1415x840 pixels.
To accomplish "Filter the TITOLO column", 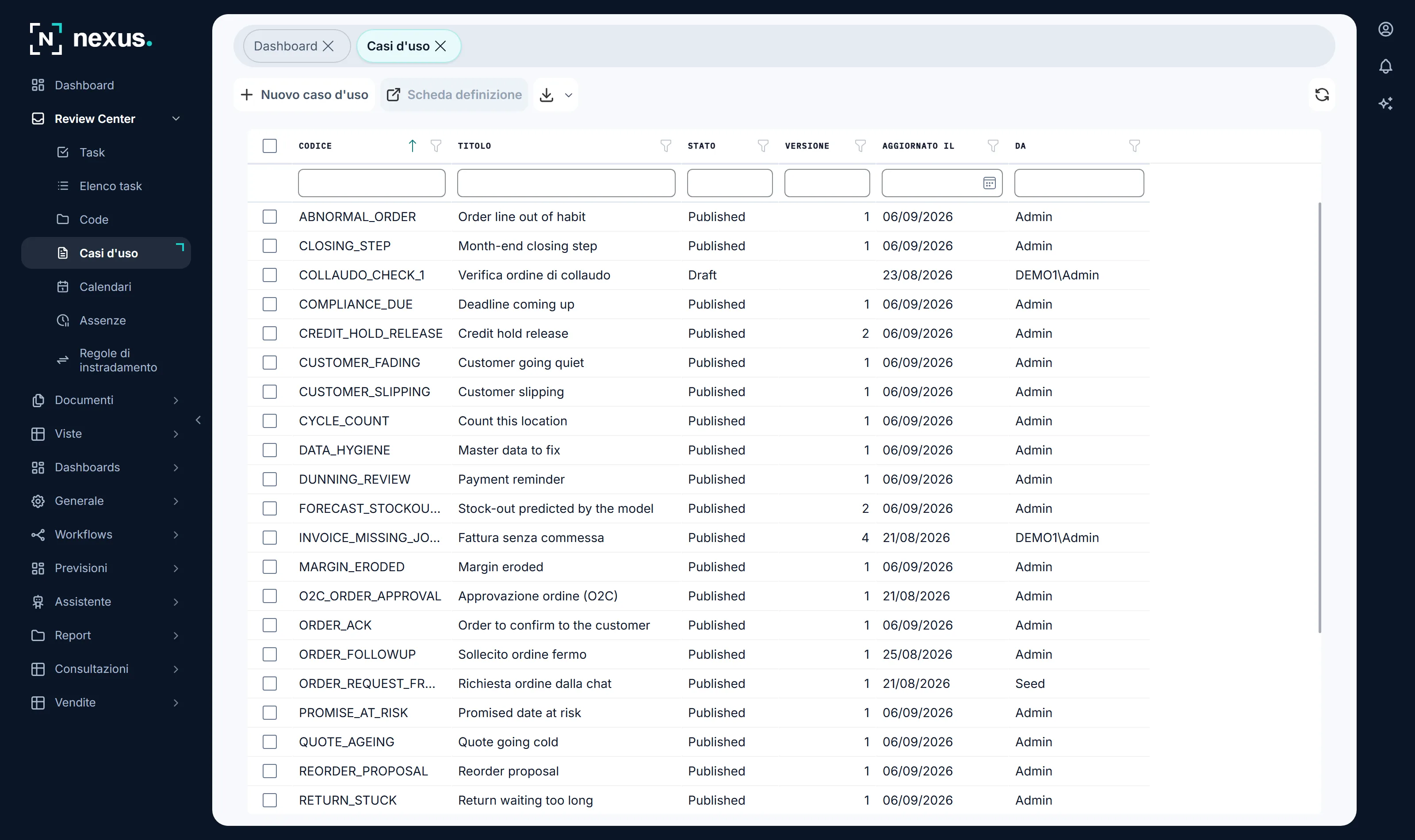I will point(665,146).
